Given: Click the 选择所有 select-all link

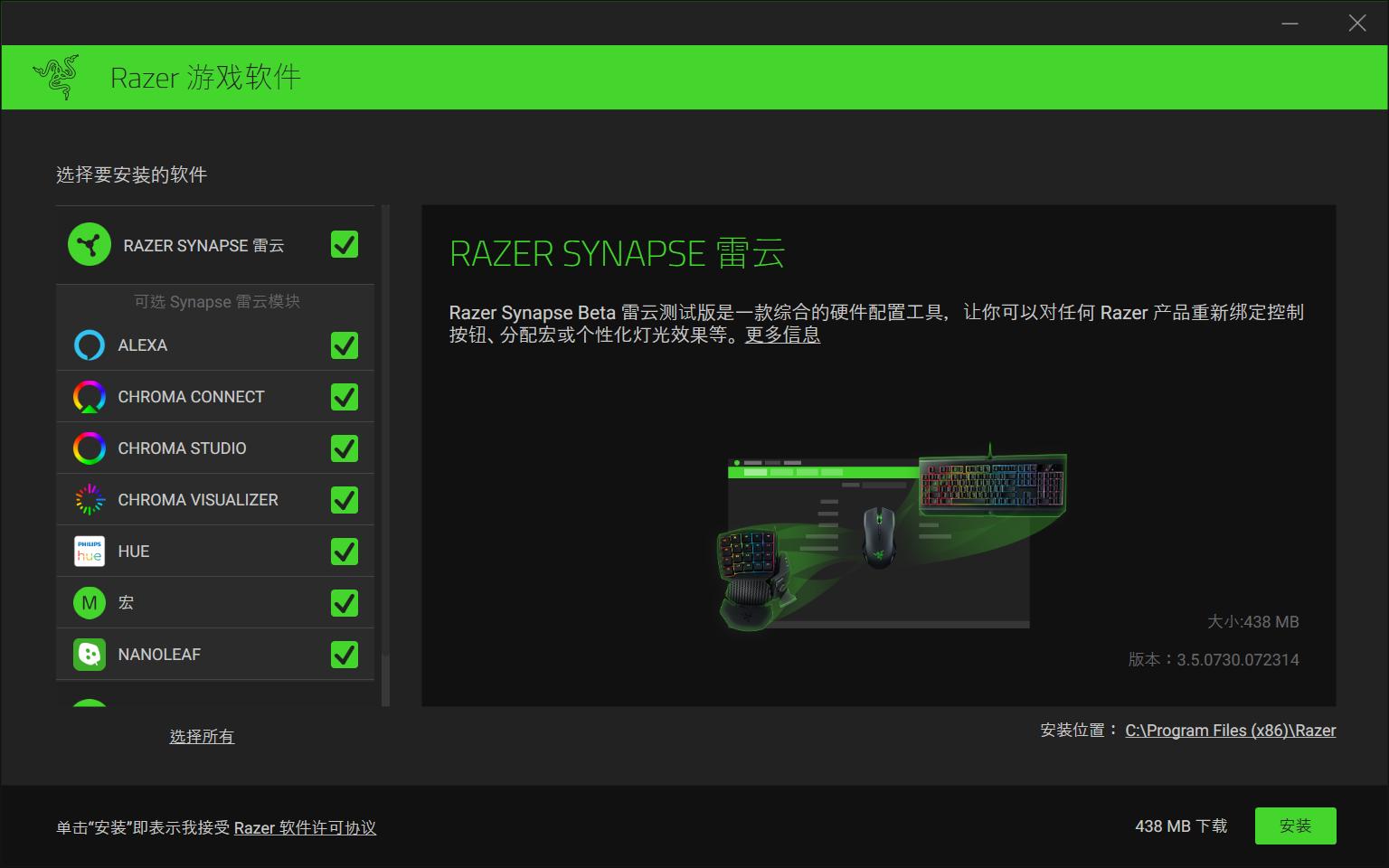Looking at the screenshot, I should (201, 736).
